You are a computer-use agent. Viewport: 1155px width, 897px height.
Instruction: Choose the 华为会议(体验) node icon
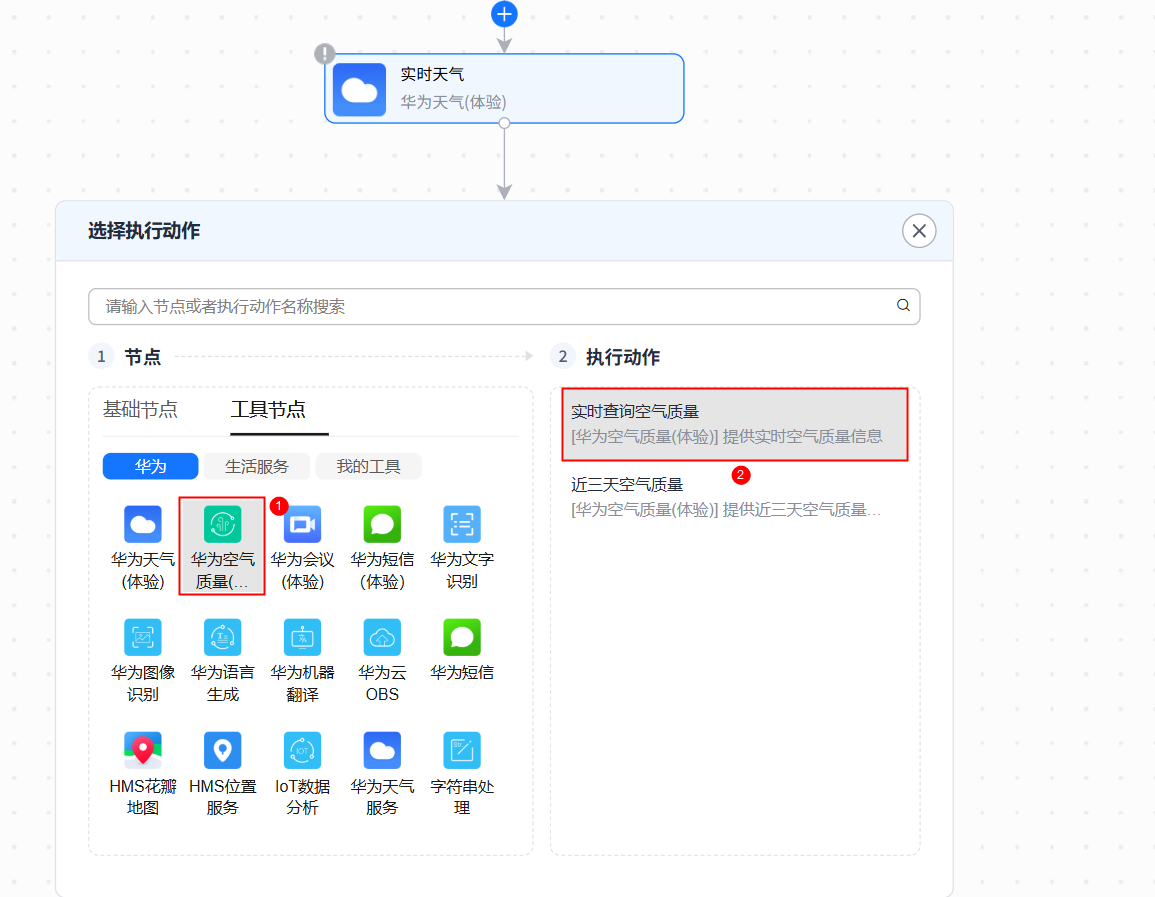click(302, 524)
